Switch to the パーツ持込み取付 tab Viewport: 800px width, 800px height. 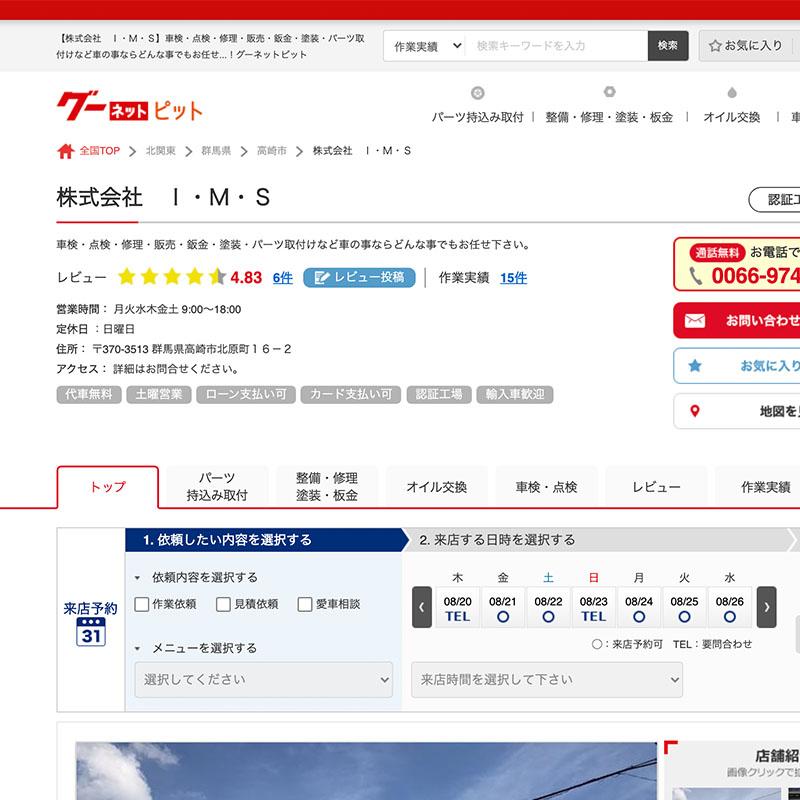(x=217, y=487)
